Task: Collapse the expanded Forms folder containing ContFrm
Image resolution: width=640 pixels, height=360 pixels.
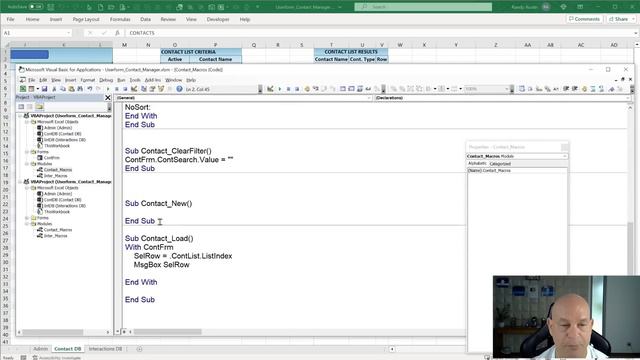Action: [x=27, y=152]
